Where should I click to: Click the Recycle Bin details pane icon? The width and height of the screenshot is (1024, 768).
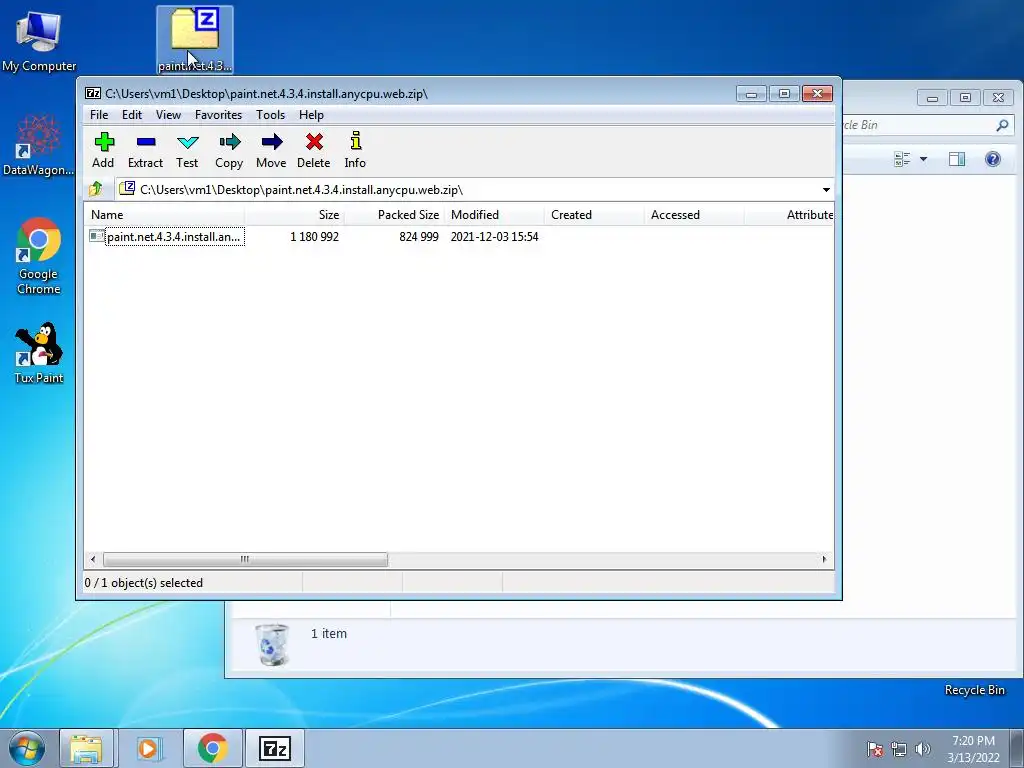point(272,644)
